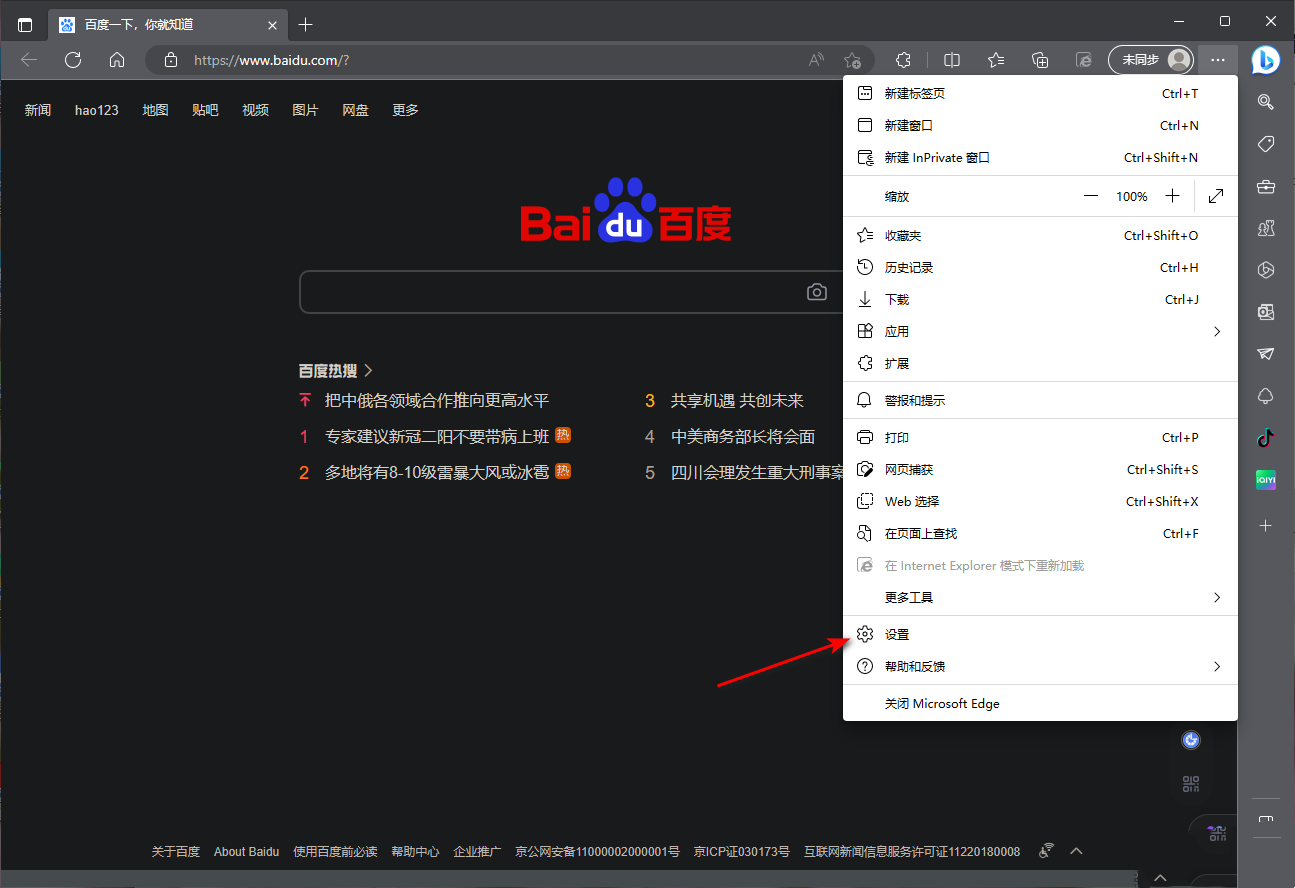Open the Bing Copilot sidebar icon
This screenshot has height=888, width=1295.
coord(1265,60)
